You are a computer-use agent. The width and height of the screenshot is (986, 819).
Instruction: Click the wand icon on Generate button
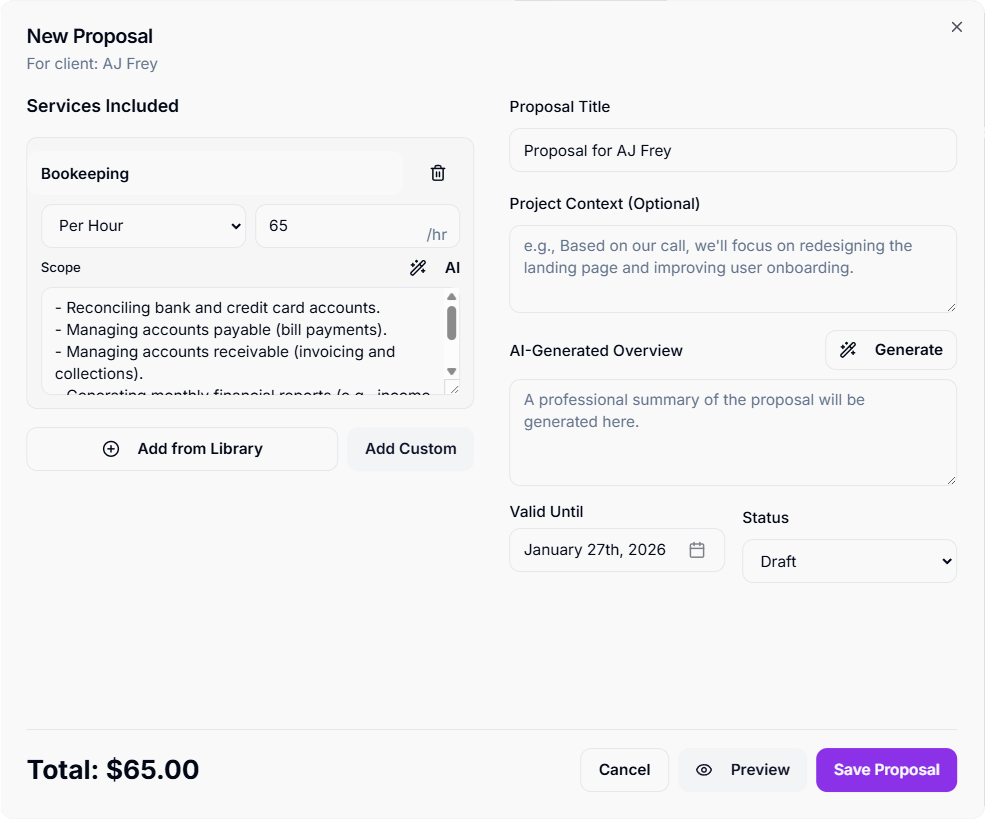(848, 350)
